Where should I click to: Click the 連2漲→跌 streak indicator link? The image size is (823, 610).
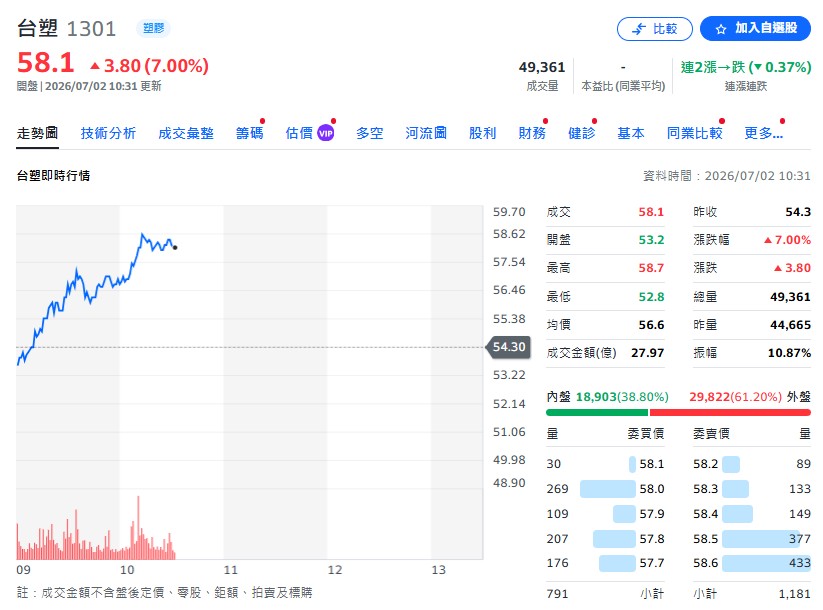746,67
